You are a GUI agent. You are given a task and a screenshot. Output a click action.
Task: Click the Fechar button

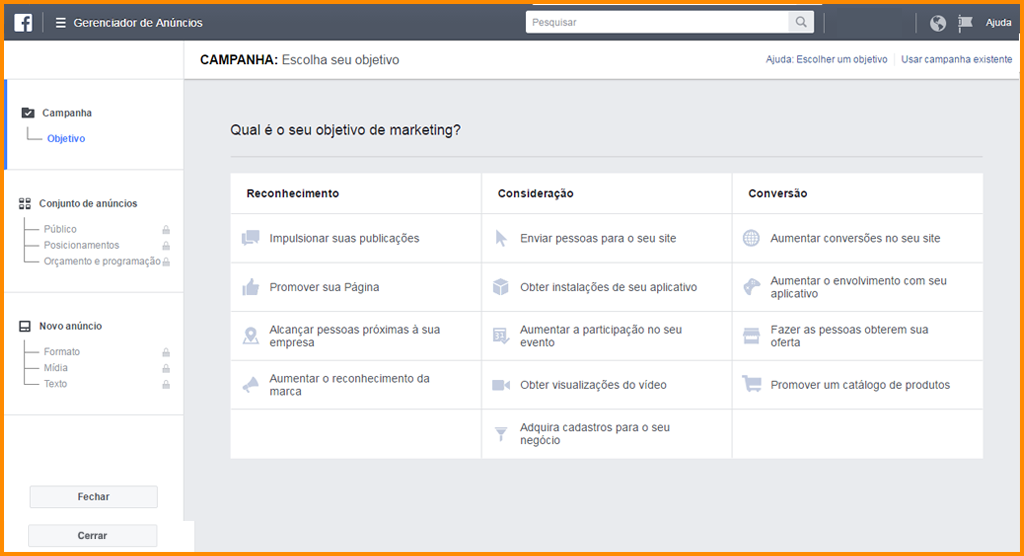click(93, 497)
